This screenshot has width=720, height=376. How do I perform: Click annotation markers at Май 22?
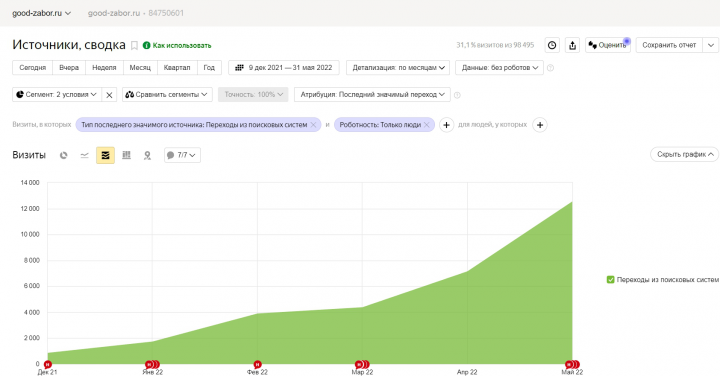(x=572, y=365)
